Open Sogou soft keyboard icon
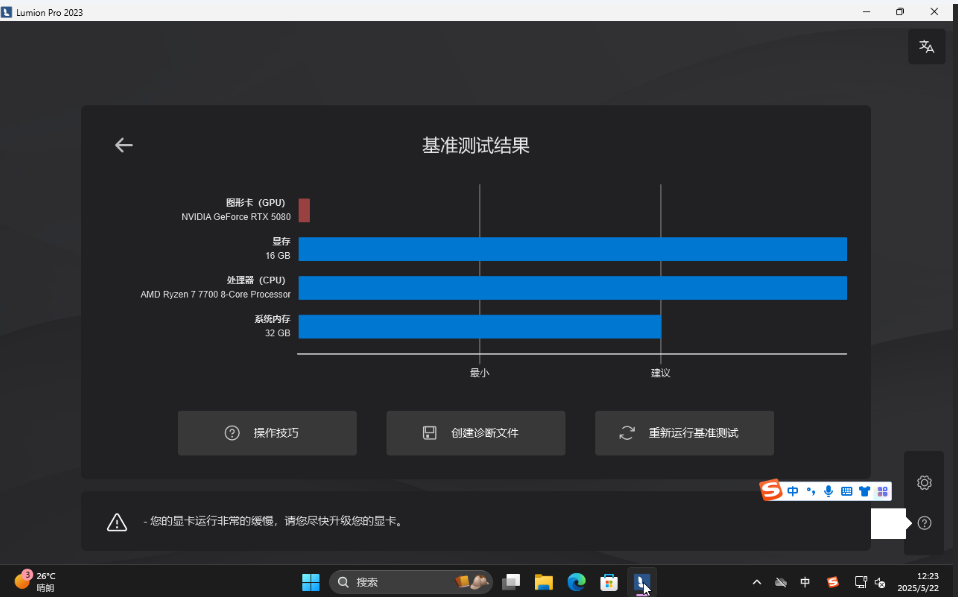 [846, 491]
